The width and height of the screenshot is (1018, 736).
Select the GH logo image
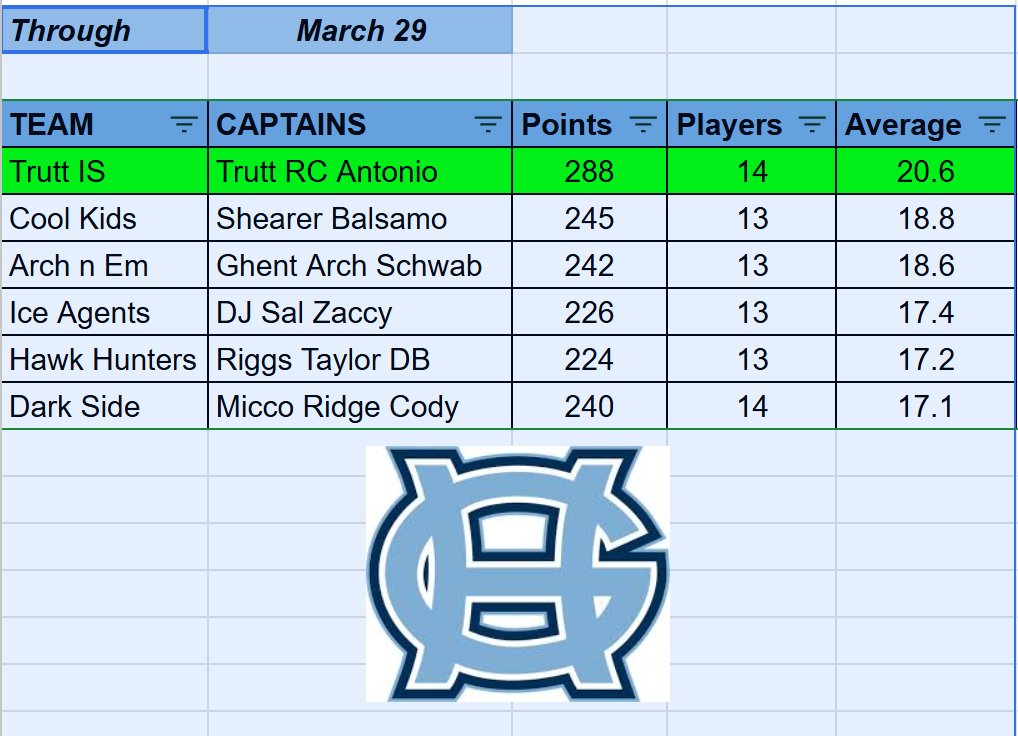click(x=517, y=574)
